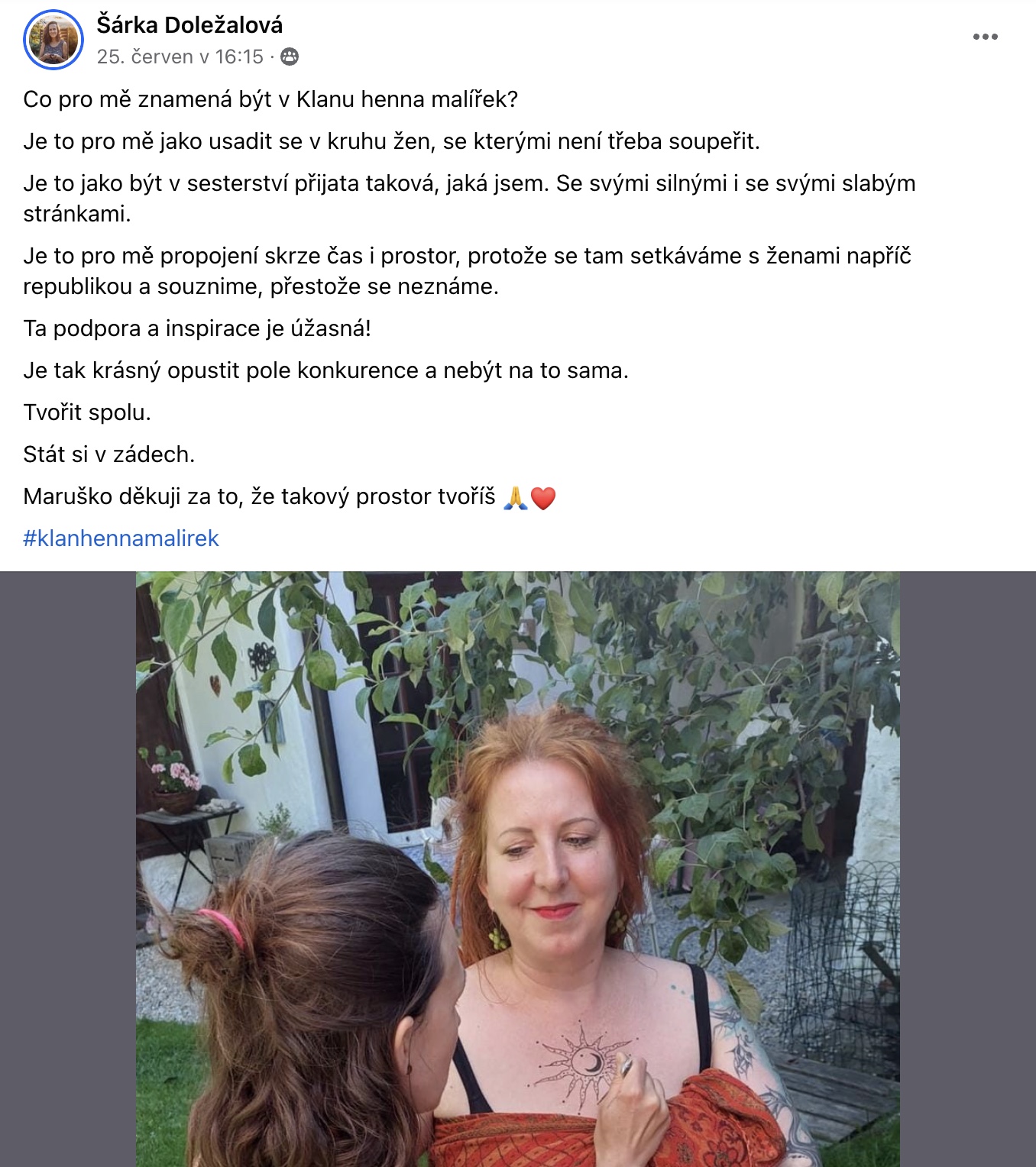
Task: Click the line 'Stát si v zádech.'
Action: (x=109, y=454)
